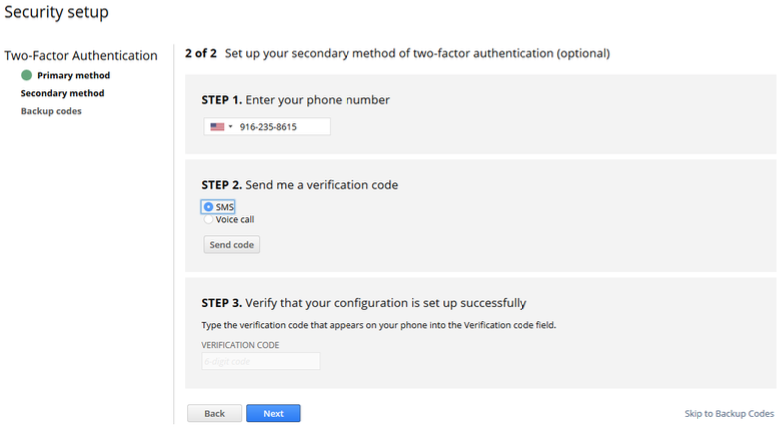
Task: Select the SMS radio button
Action: (208, 207)
